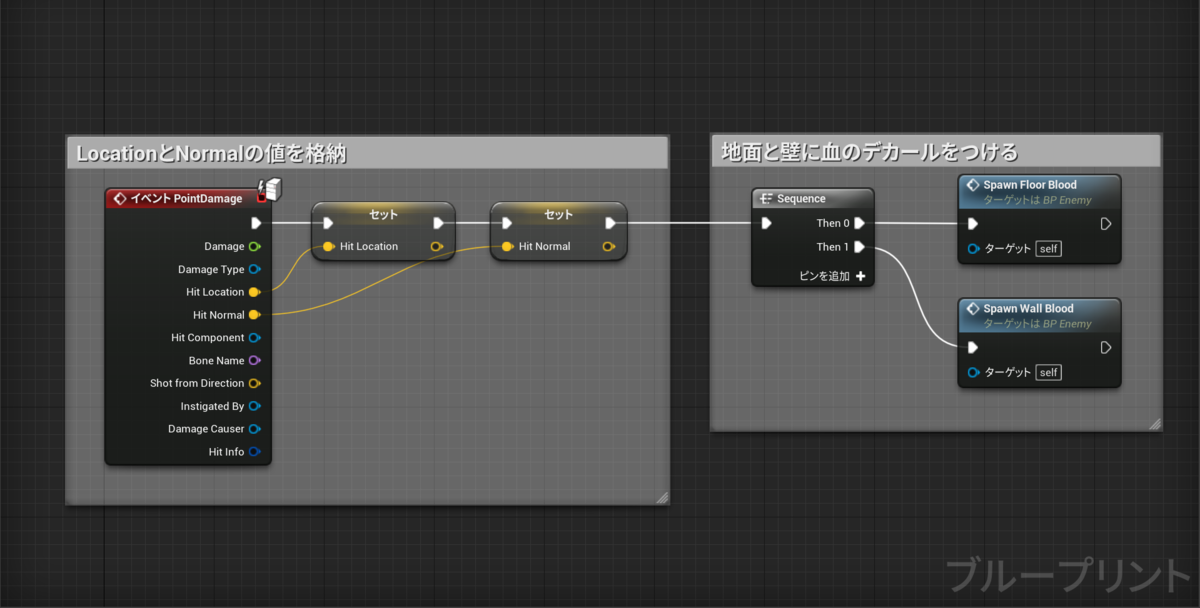The image size is (1200, 608).
Task: Click the purple Bone Name output pin
Action: point(254,360)
